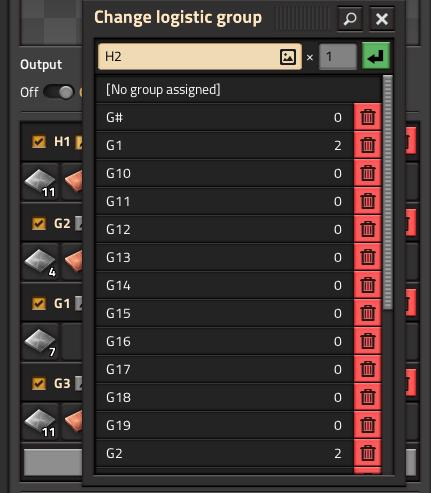Disable the G2 section checkbox
Image resolution: width=431 pixels, height=493 pixels.
39,223
